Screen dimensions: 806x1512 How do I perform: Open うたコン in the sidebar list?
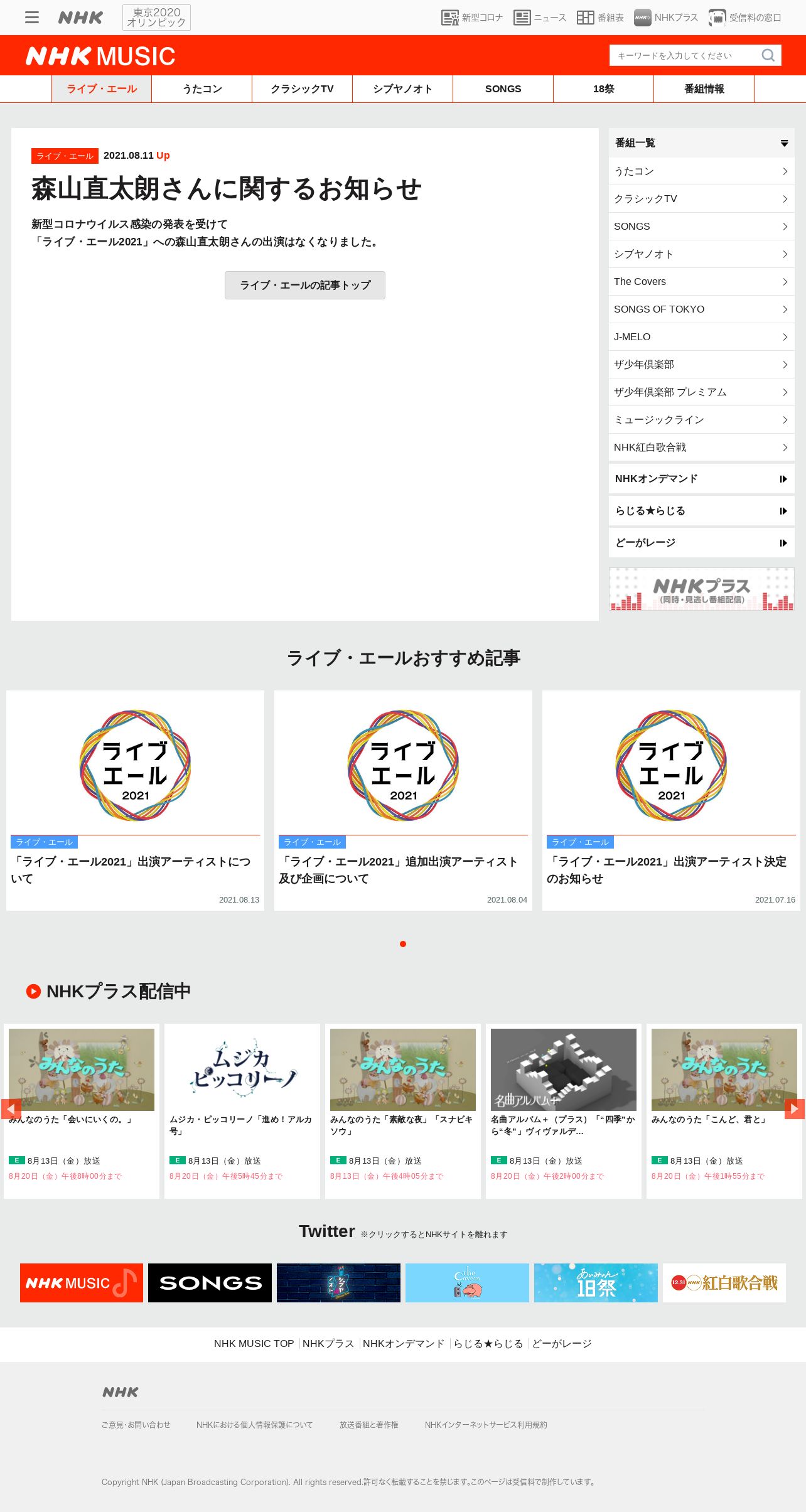702,171
